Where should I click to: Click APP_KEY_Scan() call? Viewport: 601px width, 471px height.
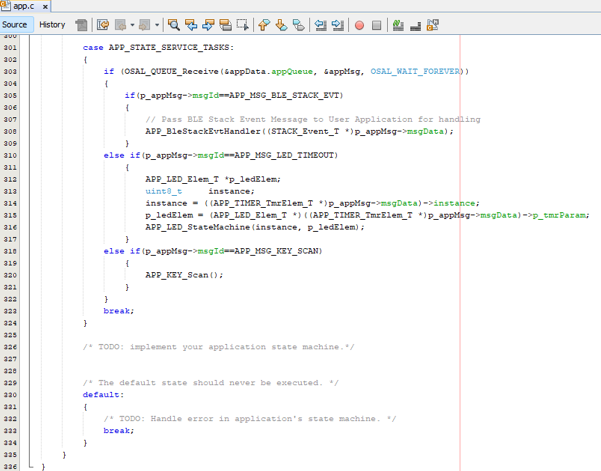pos(184,275)
